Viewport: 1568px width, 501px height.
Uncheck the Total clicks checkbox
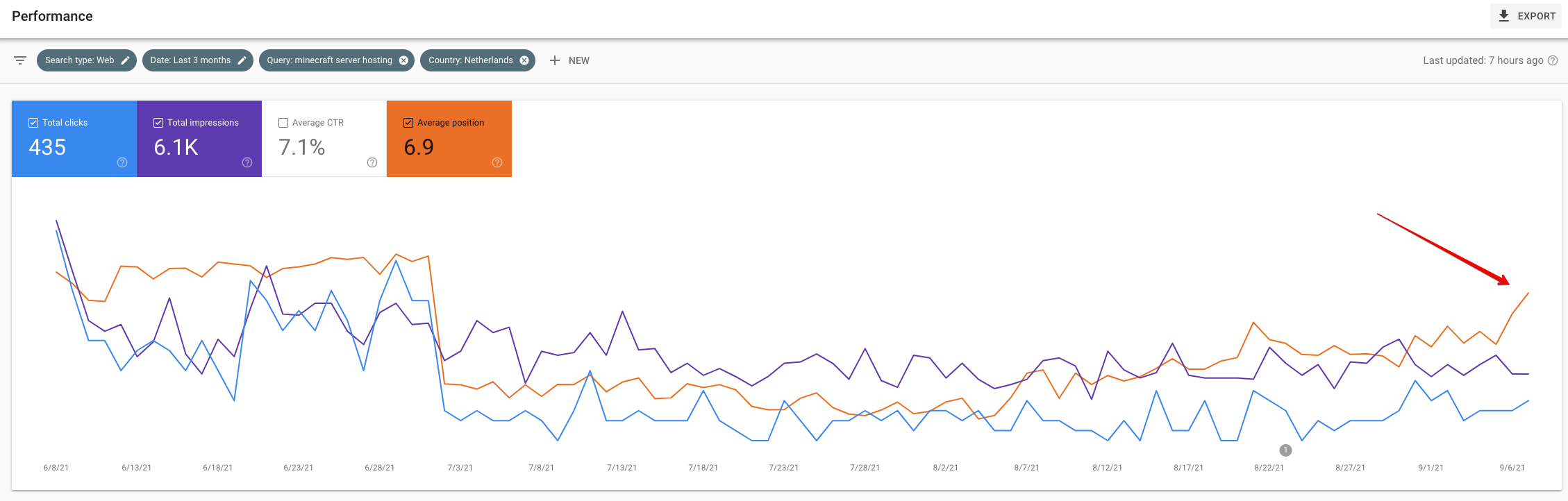33,123
